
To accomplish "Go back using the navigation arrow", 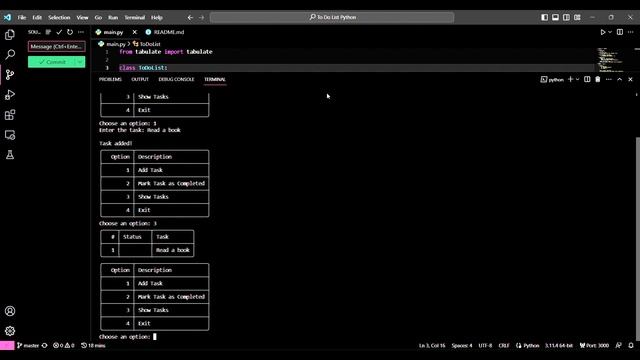I will click(190, 18).
